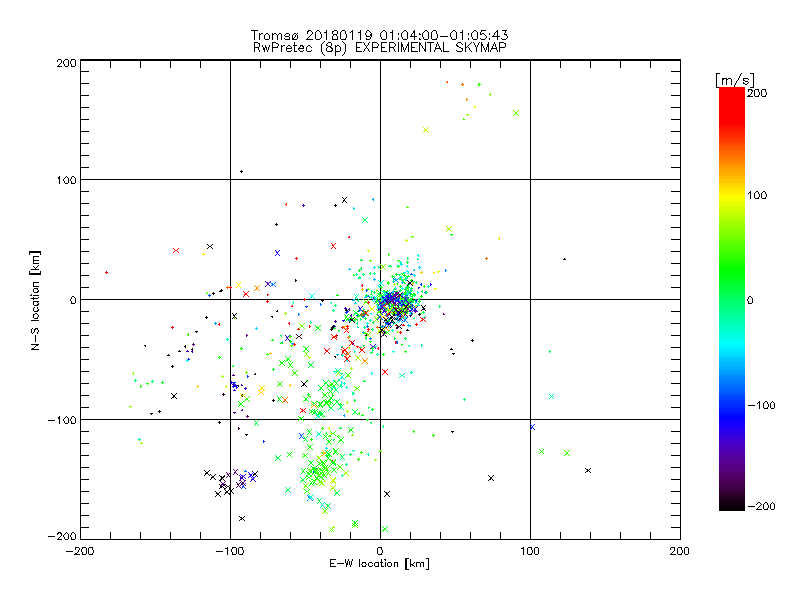Click the isolated black dot near 100 km north

[241, 171]
